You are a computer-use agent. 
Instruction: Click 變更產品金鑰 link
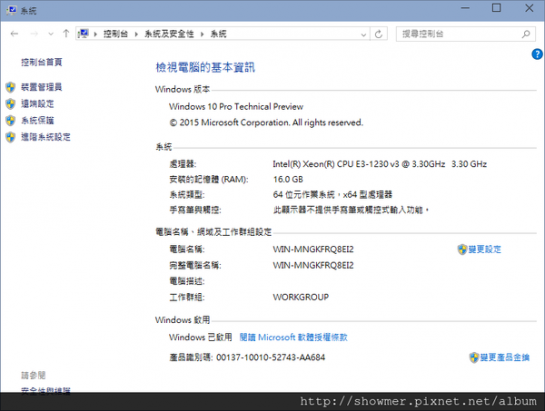505,357
